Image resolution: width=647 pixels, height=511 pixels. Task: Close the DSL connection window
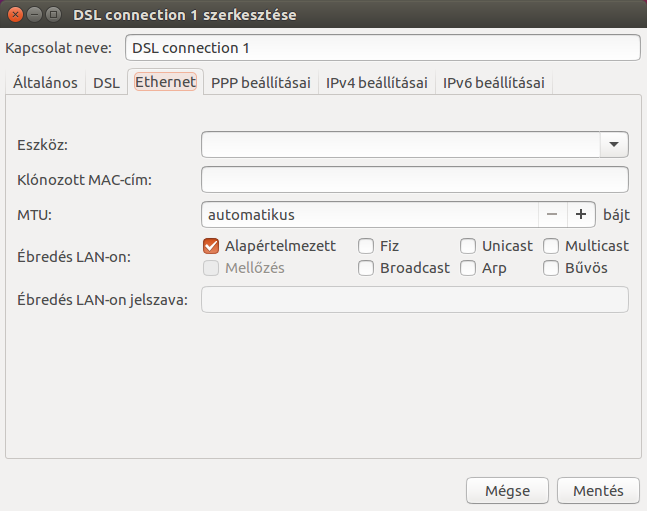[14, 15]
